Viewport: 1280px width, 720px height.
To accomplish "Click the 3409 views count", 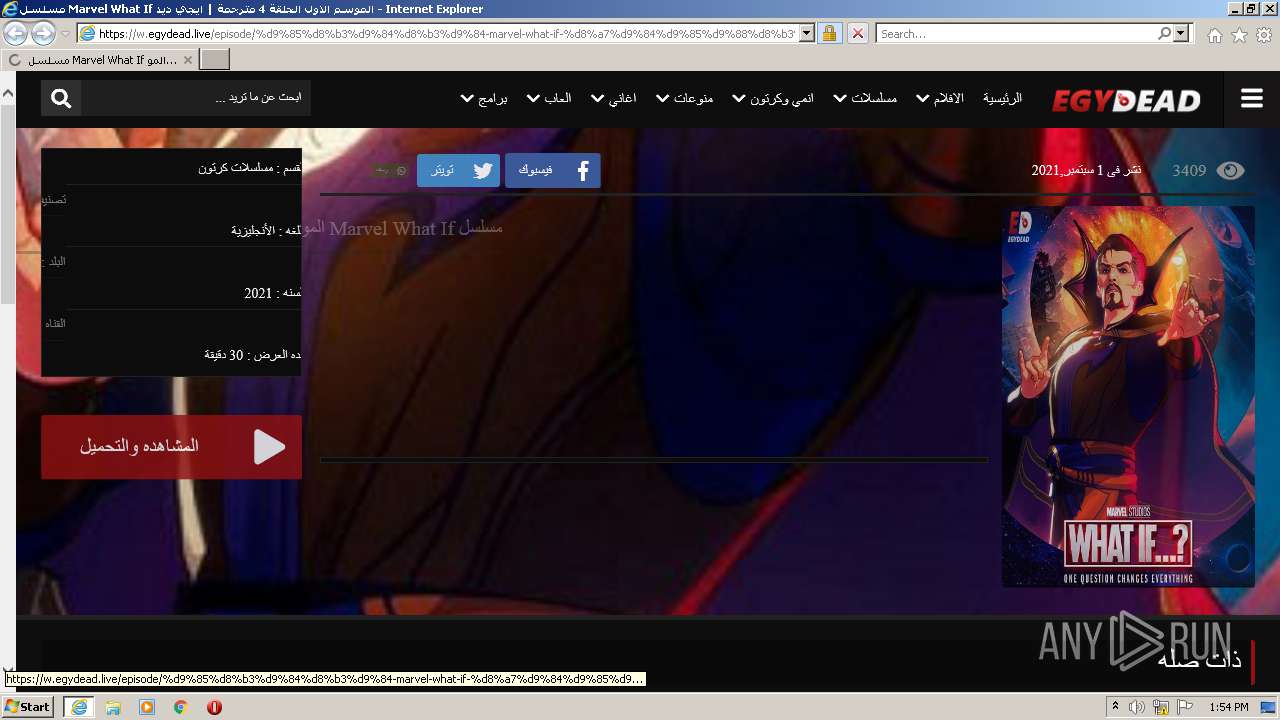I will tap(1189, 170).
